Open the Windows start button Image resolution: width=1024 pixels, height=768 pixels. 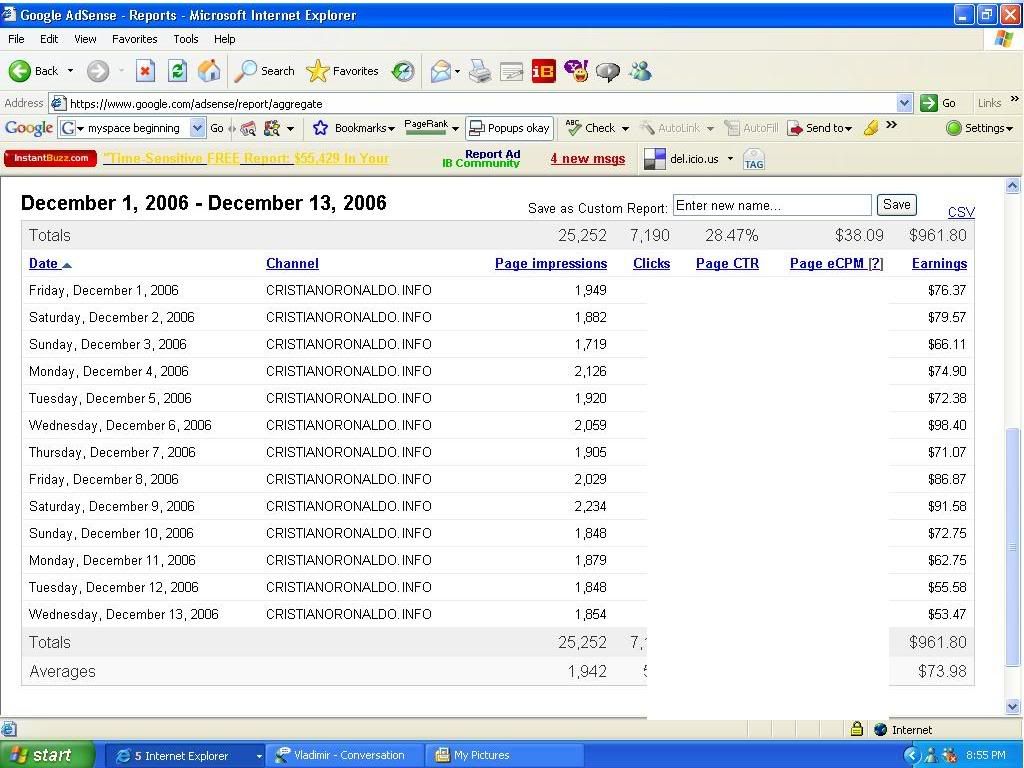point(47,755)
